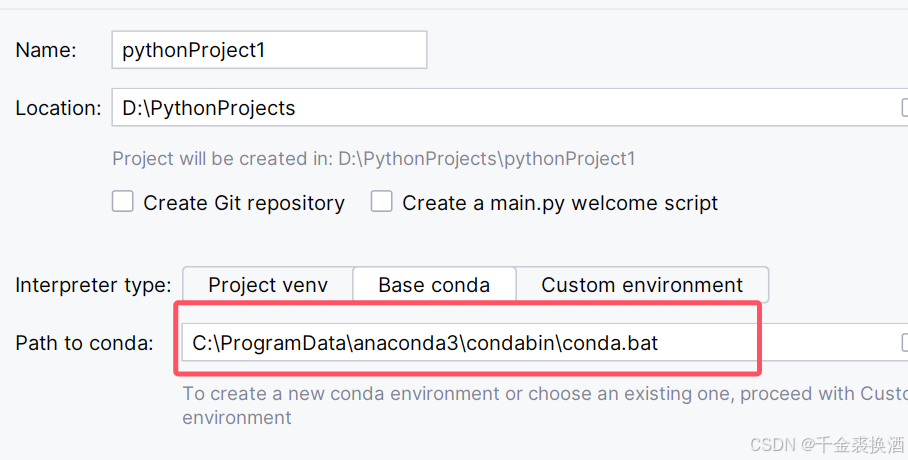Viewport: 908px width, 460px height.
Task: Click the conda.bat path in Path to conda
Action: coord(425,343)
